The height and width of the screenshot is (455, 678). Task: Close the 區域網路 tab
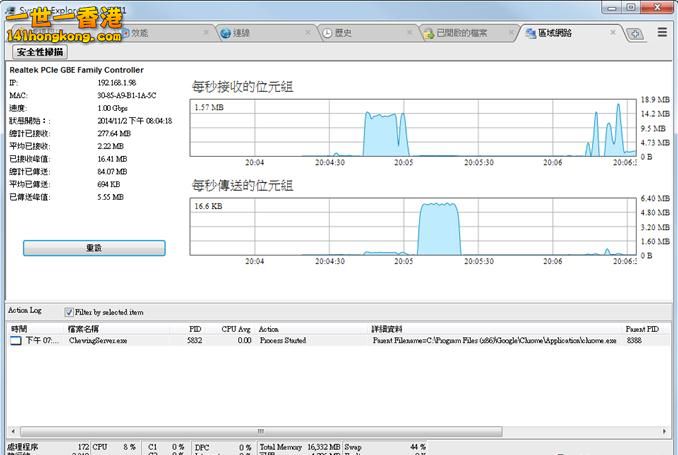tap(614, 33)
